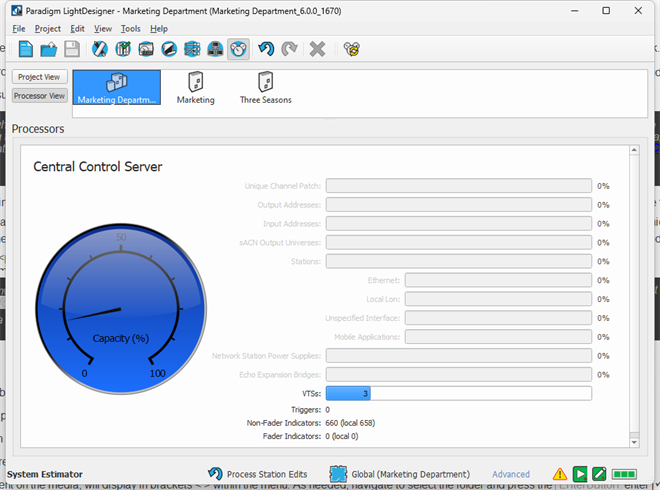Open the Help menu
Screen dimensions: 660x490
click(159, 29)
